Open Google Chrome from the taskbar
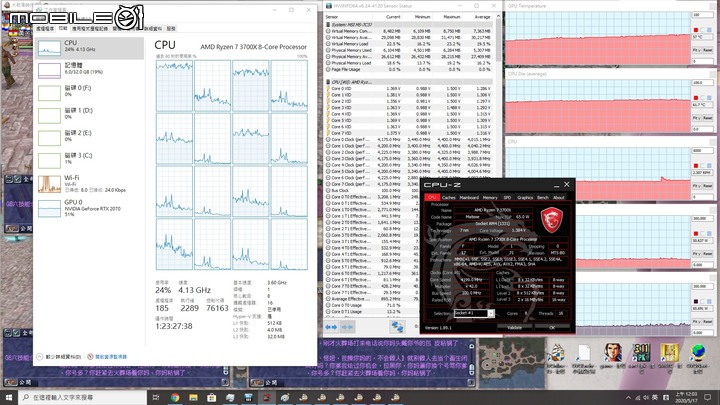 pos(175,398)
